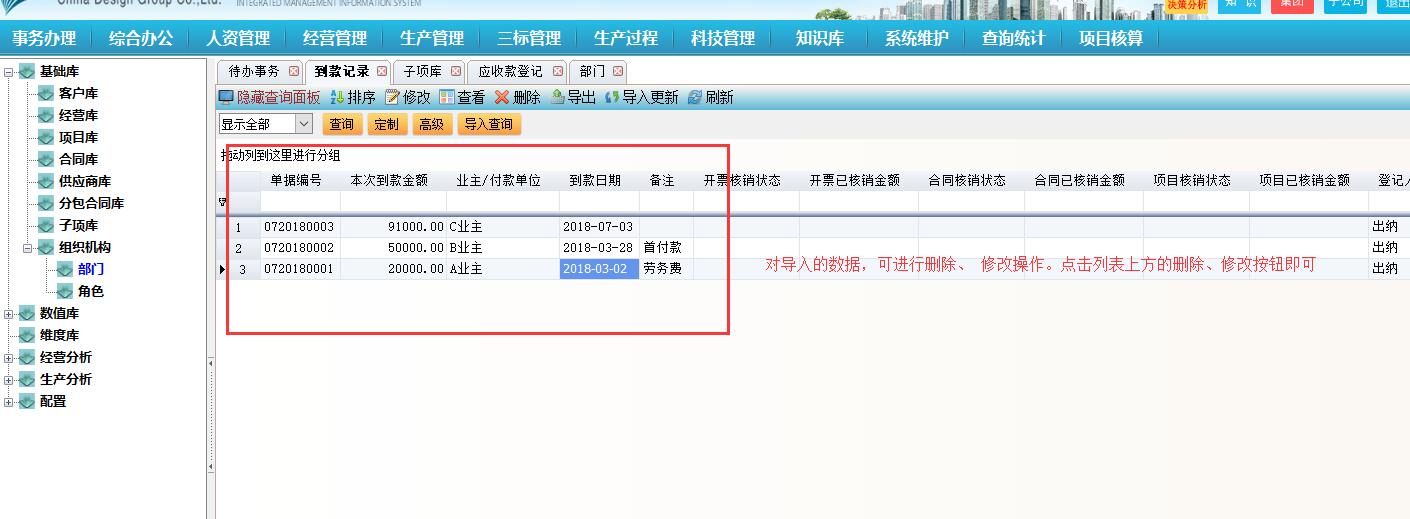Close the 子项库 tab
Viewport: 1410px width, 519px height.
(x=456, y=72)
